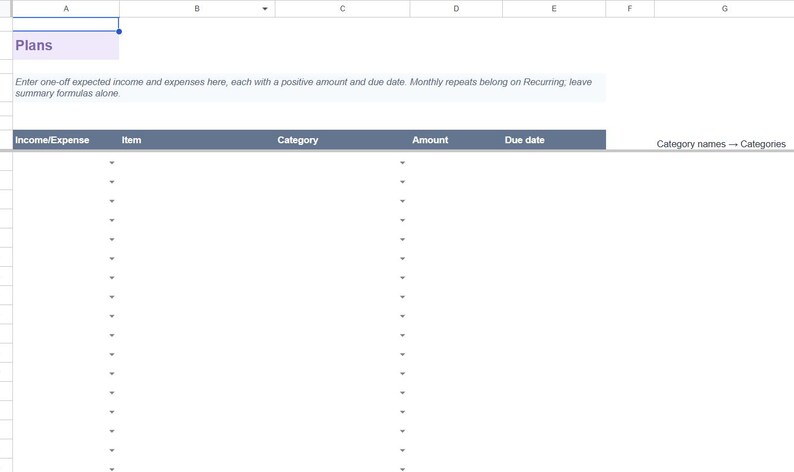The height and width of the screenshot is (472, 794).
Task: Select the 'Due date' header cell
Action: 554,140
